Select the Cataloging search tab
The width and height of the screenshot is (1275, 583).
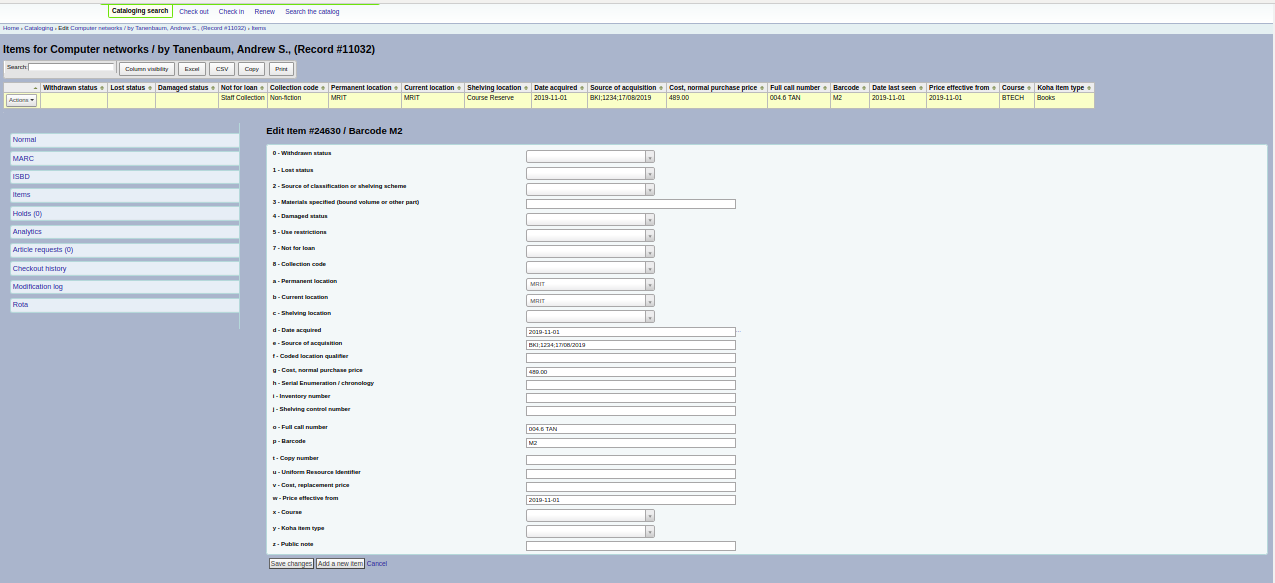(140, 11)
